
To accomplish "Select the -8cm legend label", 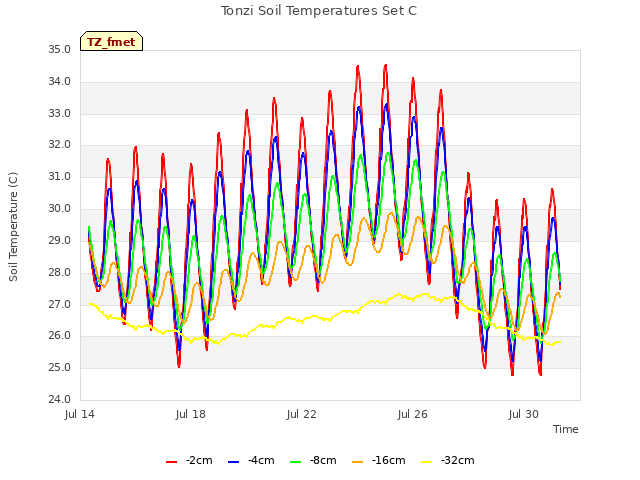I will point(323,460).
